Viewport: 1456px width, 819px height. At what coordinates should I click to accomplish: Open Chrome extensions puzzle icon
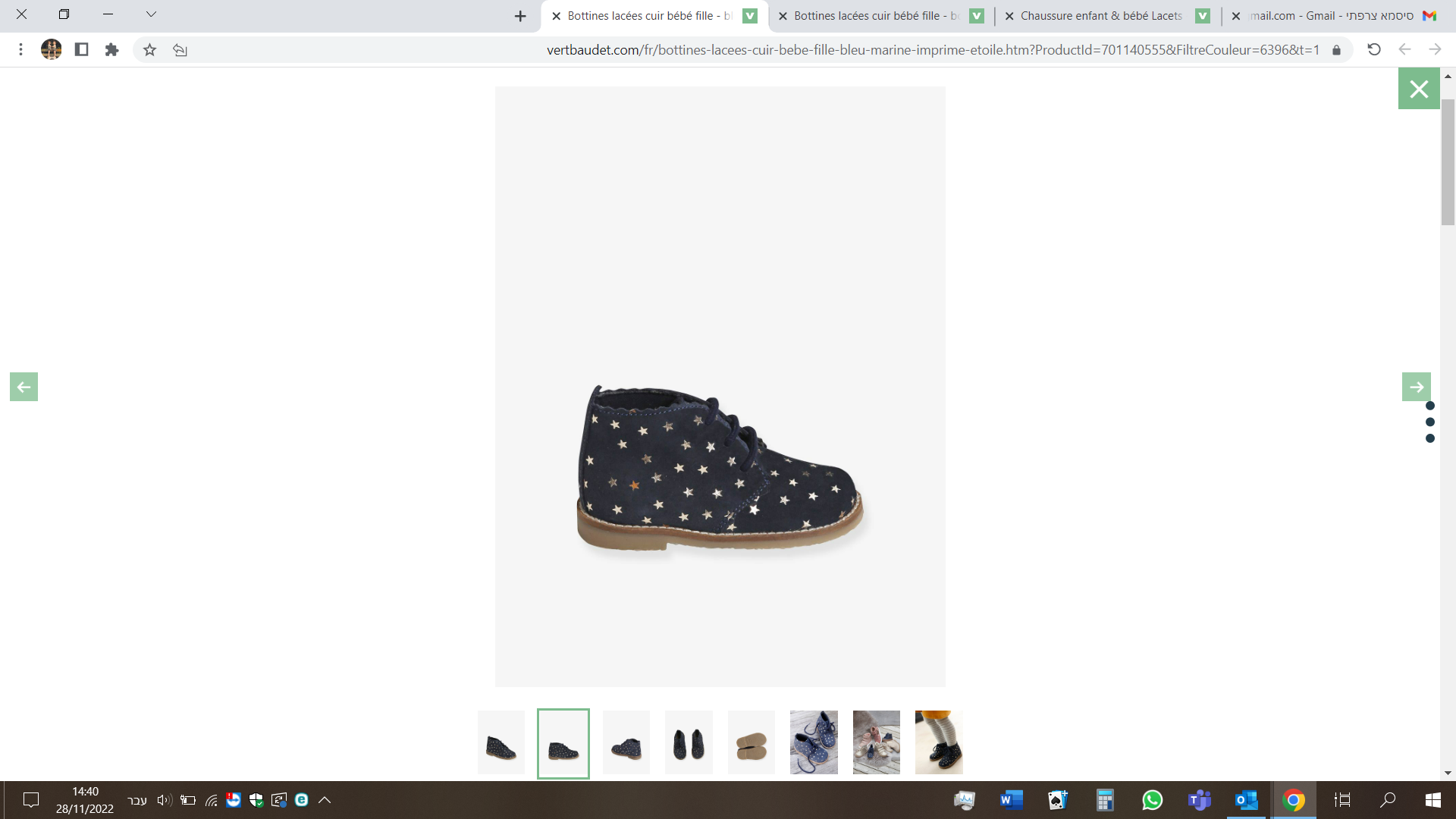(111, 50)
